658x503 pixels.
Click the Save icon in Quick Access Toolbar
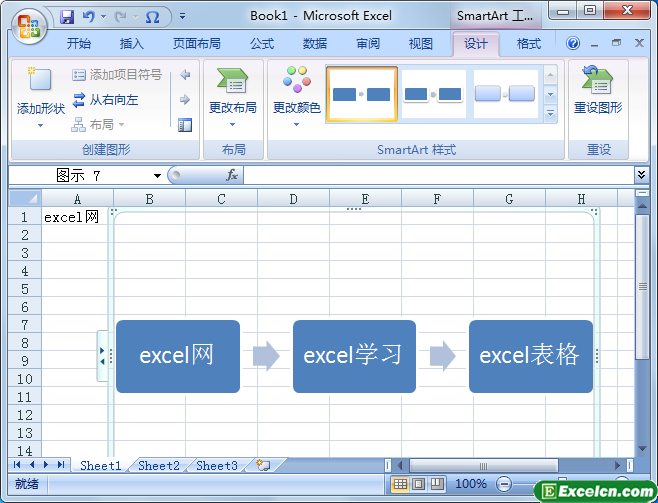[67, 17]
